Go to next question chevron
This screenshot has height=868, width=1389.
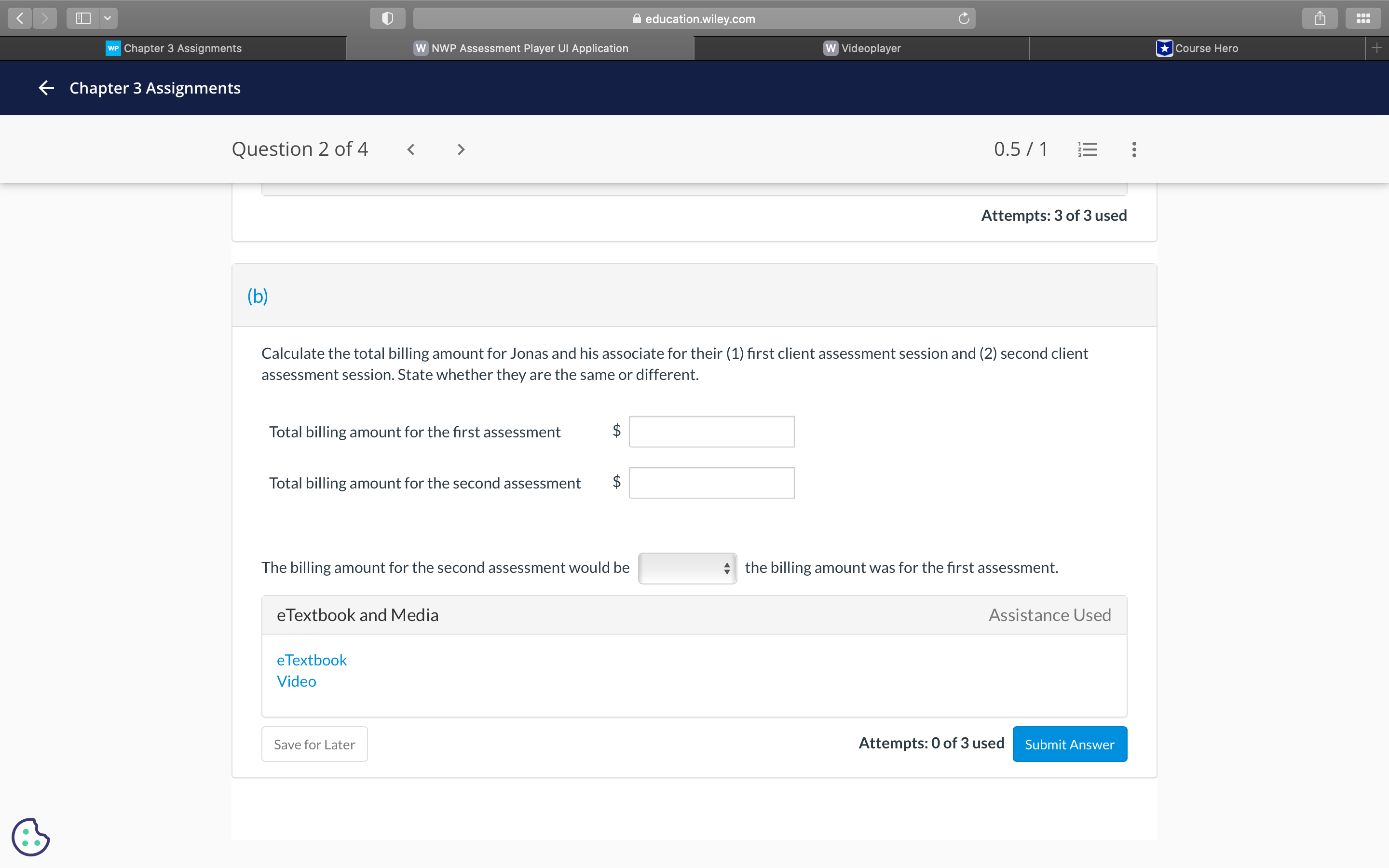tap(461, 150)
